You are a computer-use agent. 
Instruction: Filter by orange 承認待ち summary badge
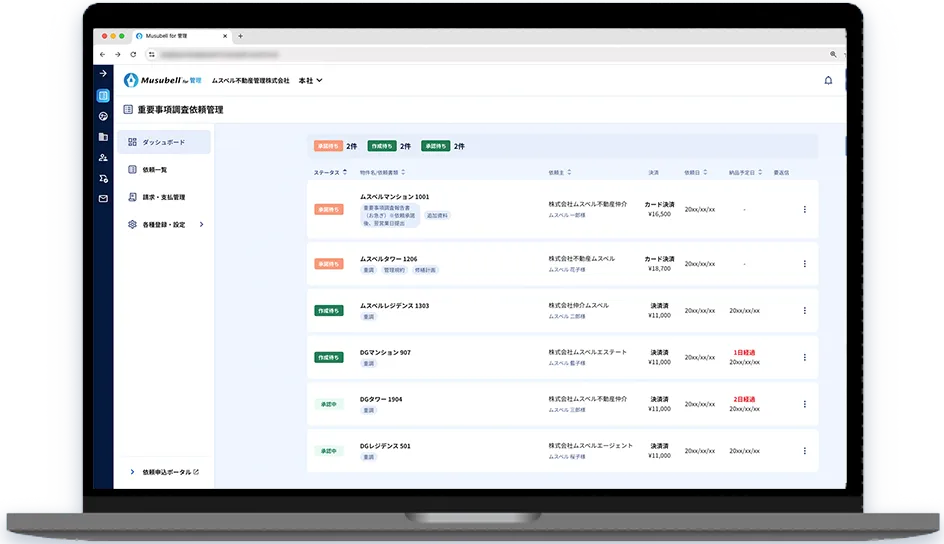(x=328, y=146)
